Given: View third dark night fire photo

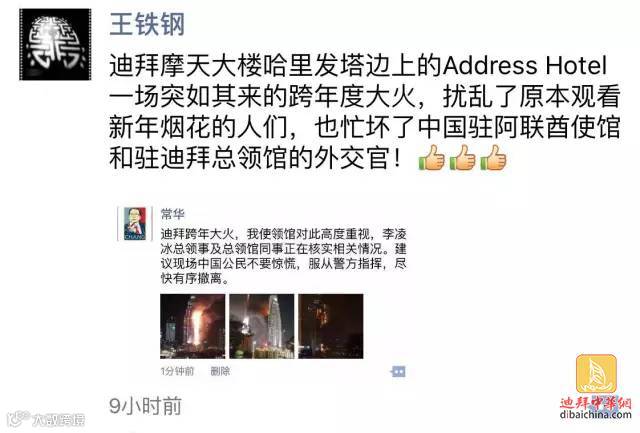Looking at the screenshot, I should (331, 326).
